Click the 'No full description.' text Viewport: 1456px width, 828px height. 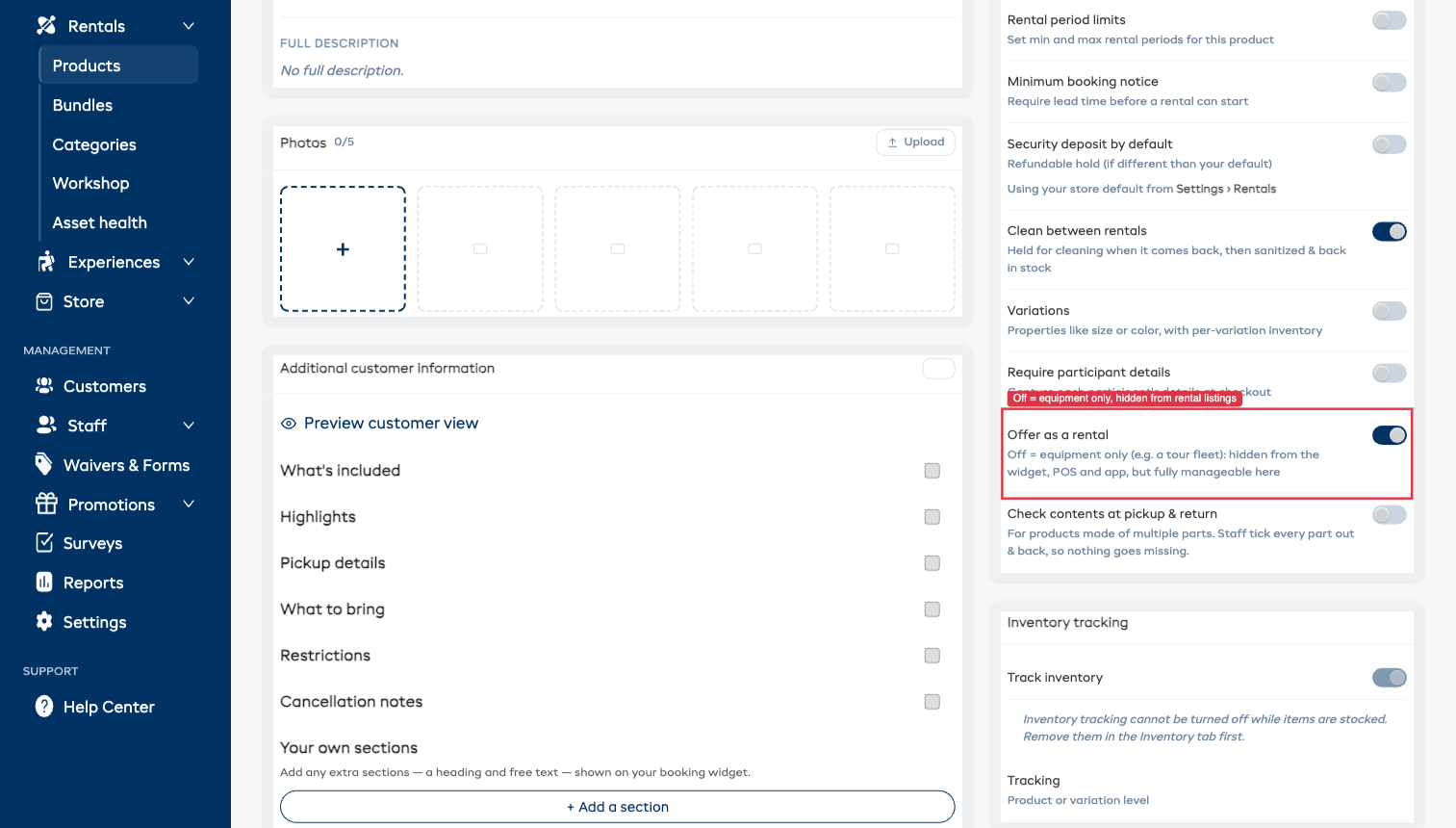point(342,71)
